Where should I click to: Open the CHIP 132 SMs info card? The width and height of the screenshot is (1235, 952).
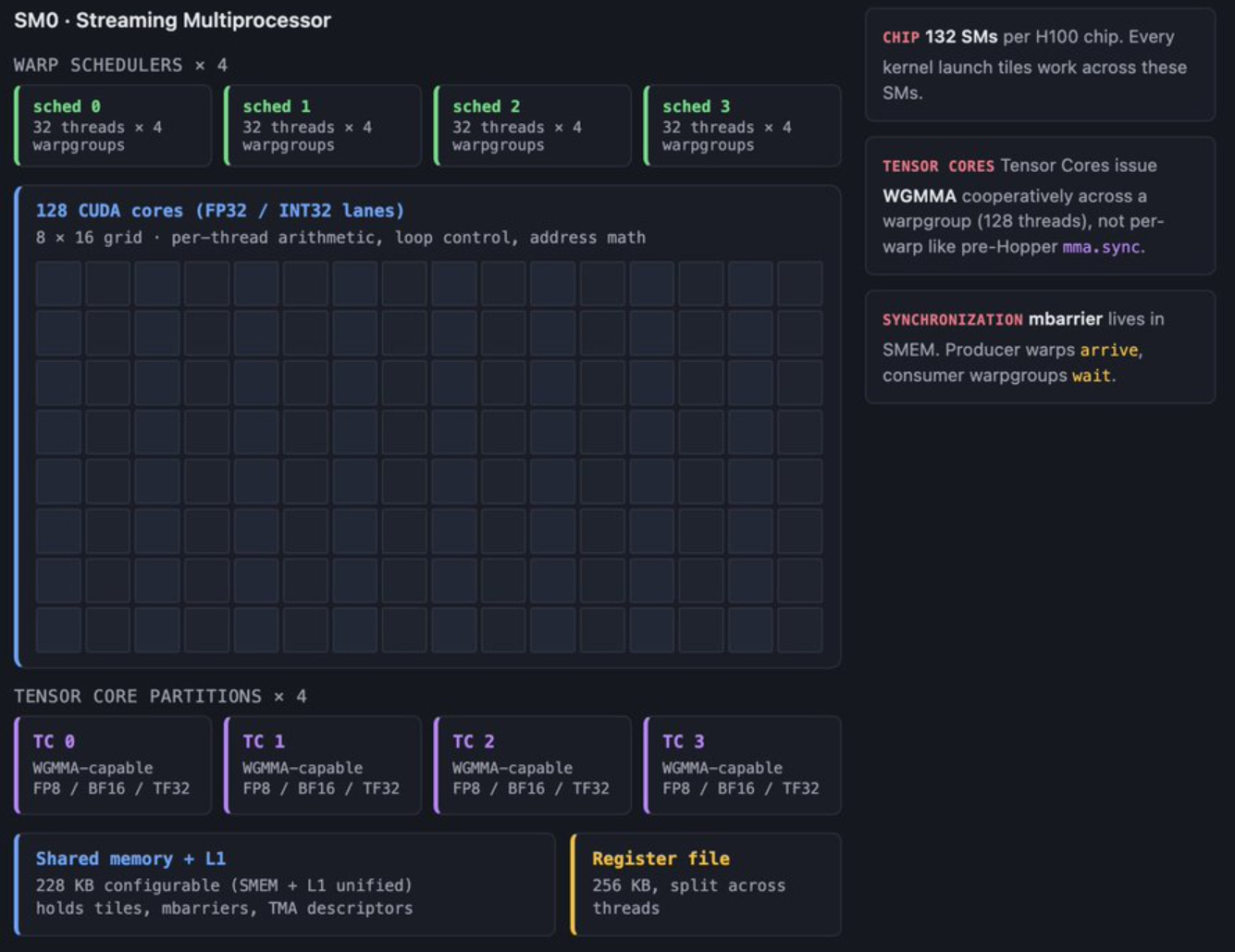coord(1040,65)
